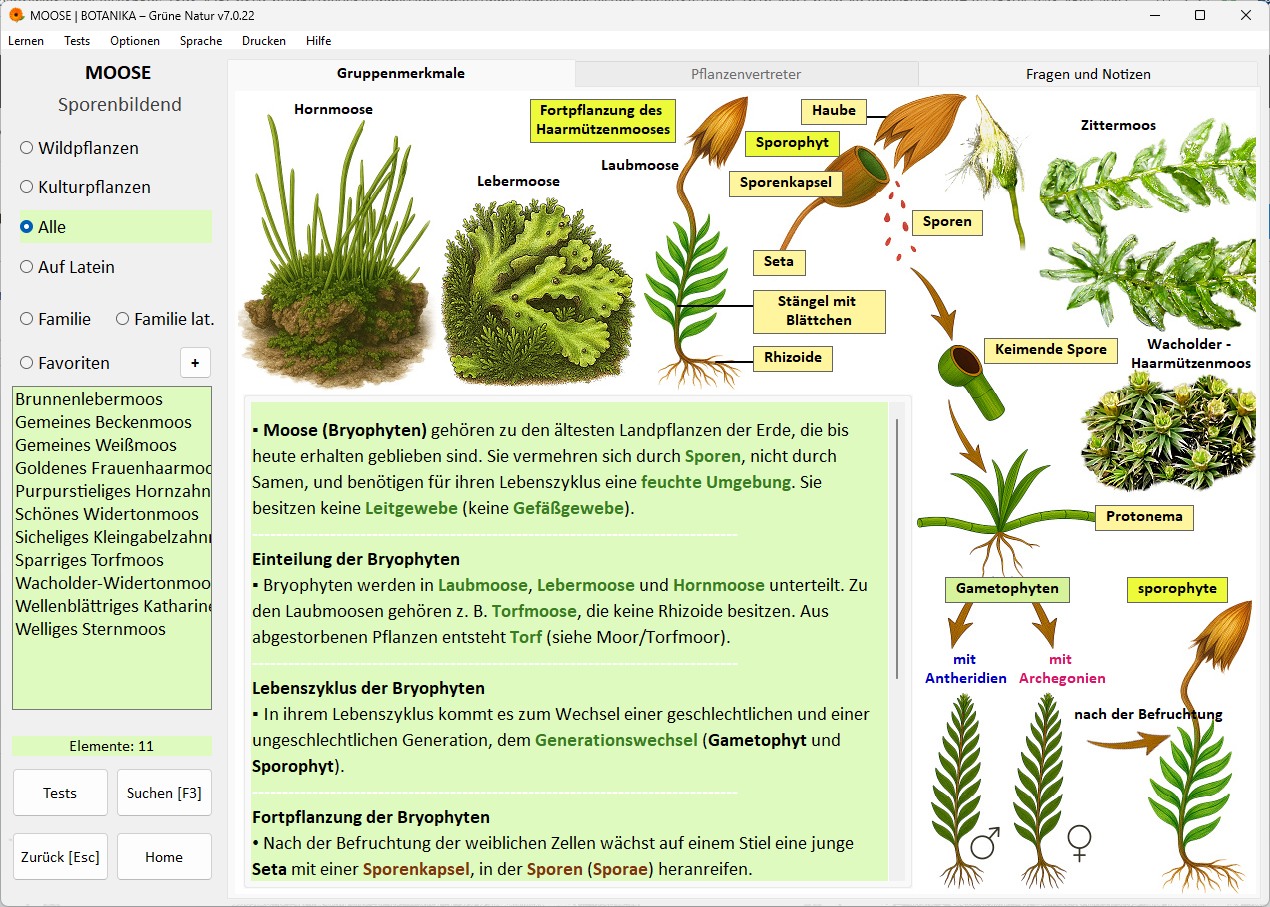Click the Wacholder-Haarmützenmoos image
The height and width of the screenshot is (907, 1270).
click(x=1169, y=432)
